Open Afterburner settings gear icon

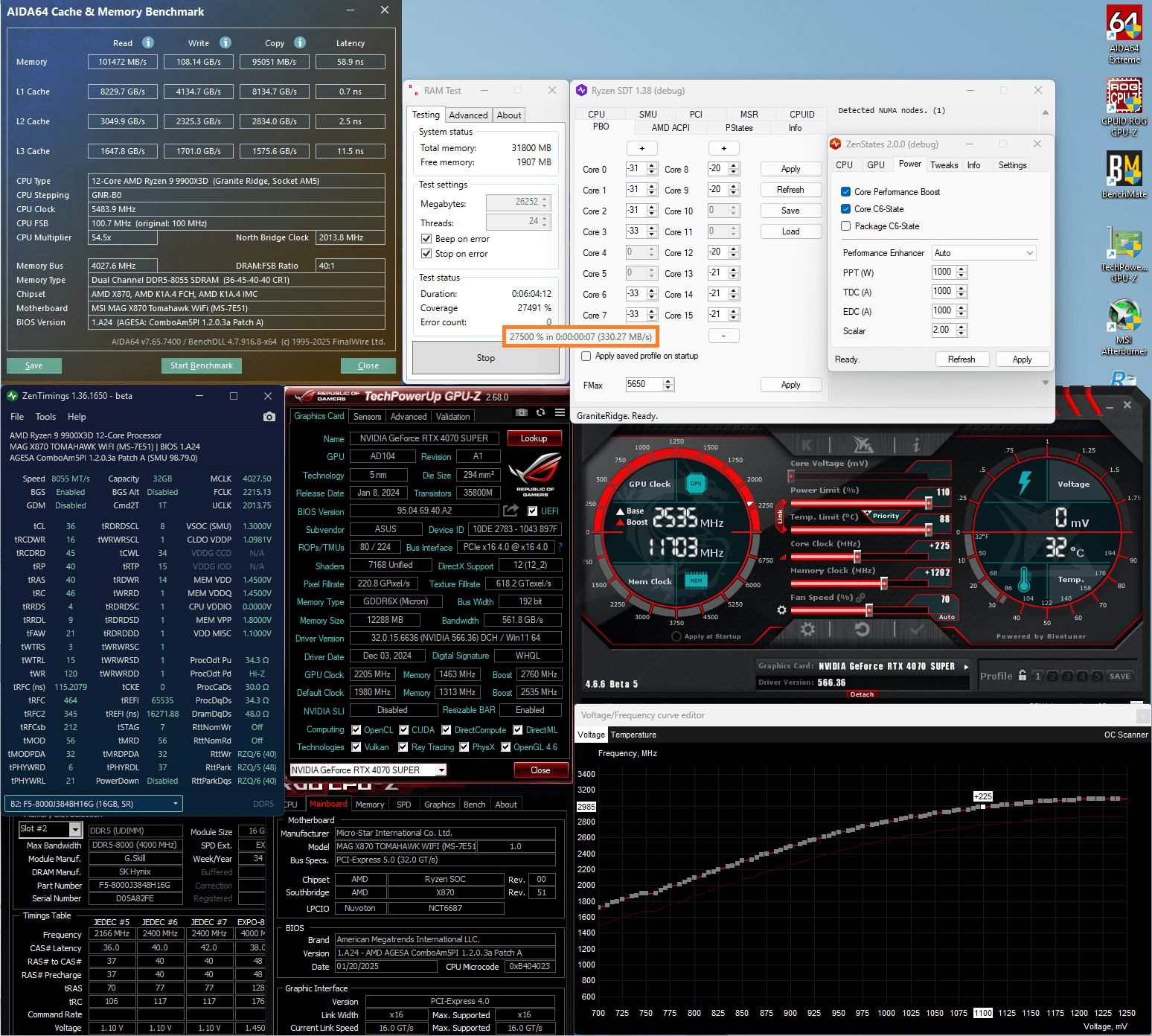click(x=807, y=630)
